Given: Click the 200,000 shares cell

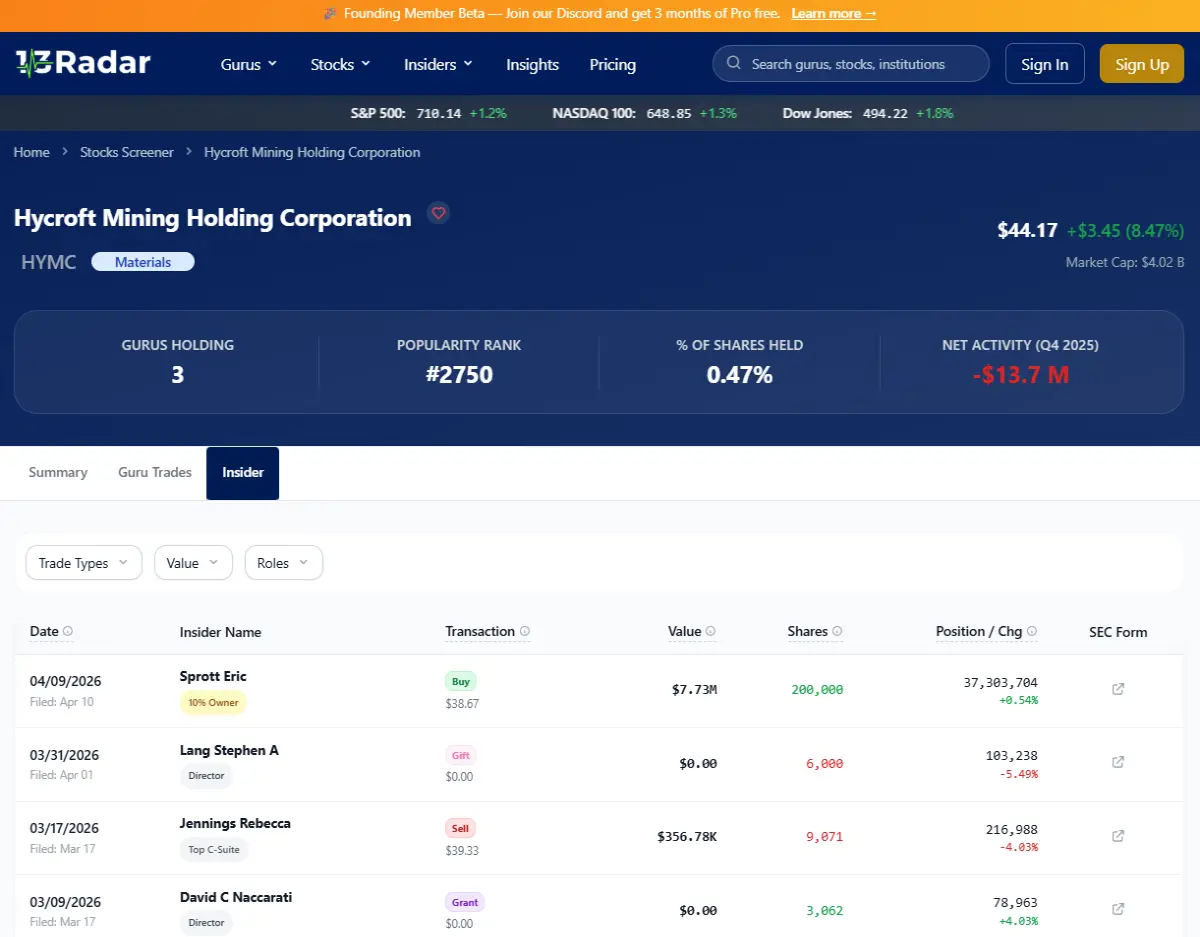Looking at the screenshot, I should (x=817, y=690).
